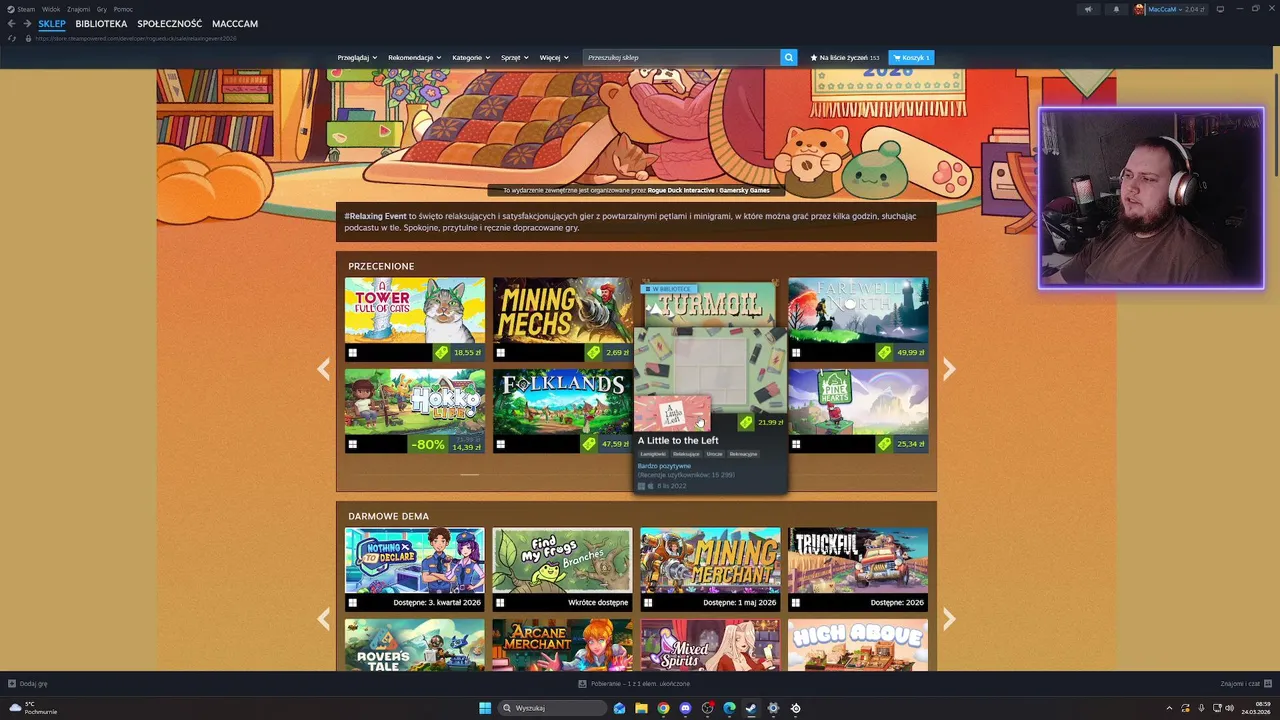Open the MACCCAM profile tab

click(235, 24)
